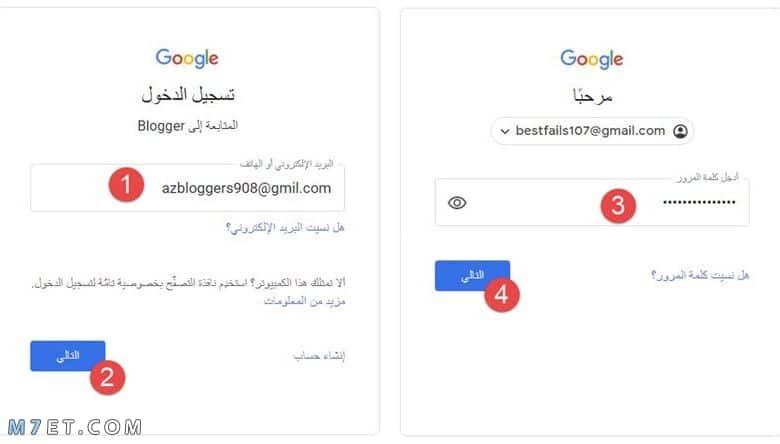Click the account avatar icon beside bestfails107@gmail.com

pyautogui.click(x=680, y=131)
